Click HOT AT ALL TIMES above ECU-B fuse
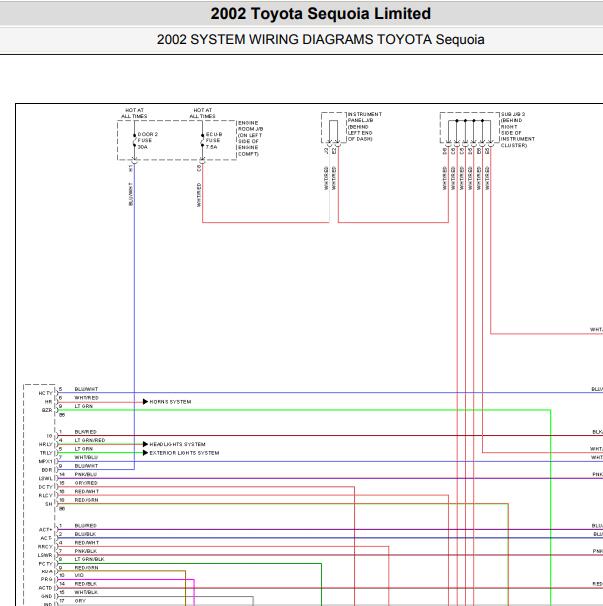 coord(202,113)
